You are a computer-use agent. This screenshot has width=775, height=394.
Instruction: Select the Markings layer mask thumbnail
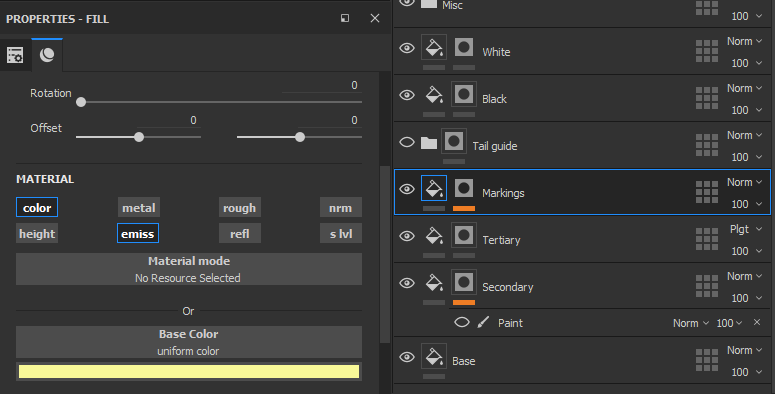click(464, 188)
